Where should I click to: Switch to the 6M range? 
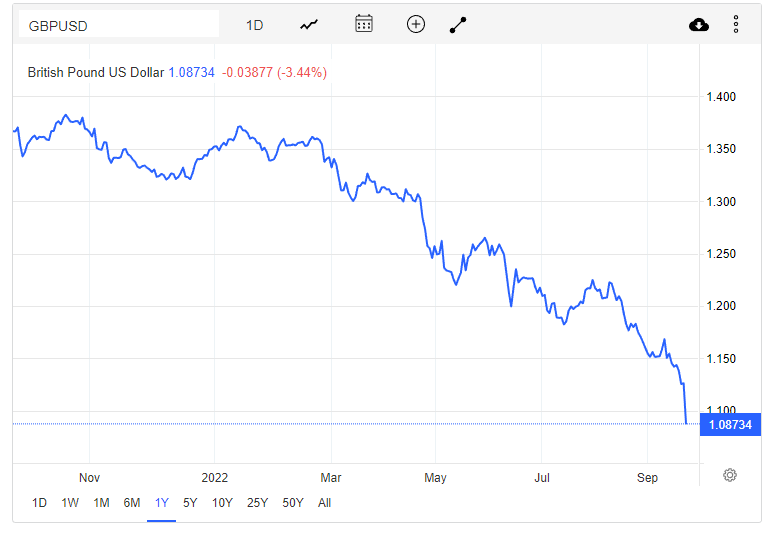pos(131,503)
